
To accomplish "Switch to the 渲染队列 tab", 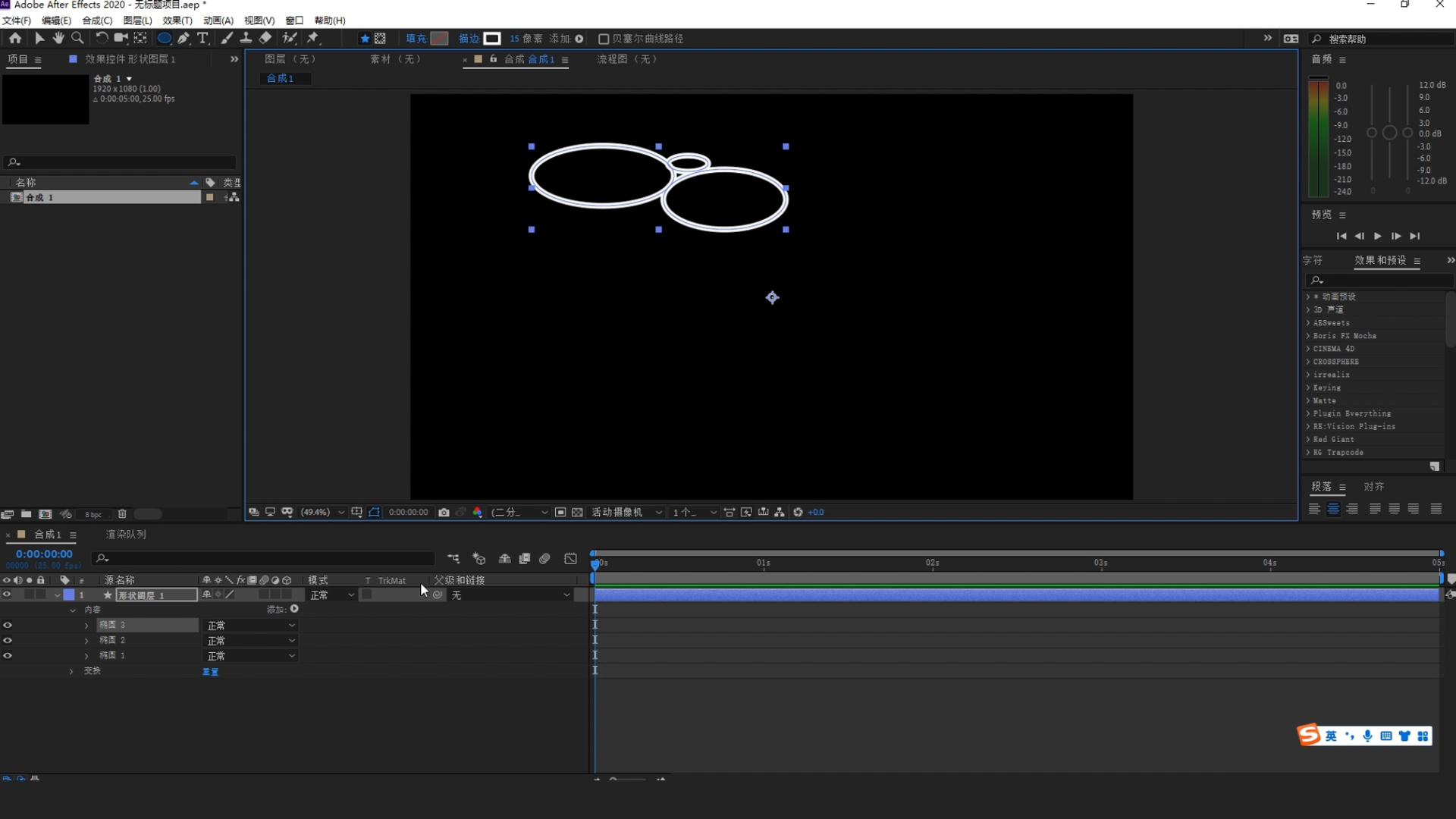I will 126,535.
